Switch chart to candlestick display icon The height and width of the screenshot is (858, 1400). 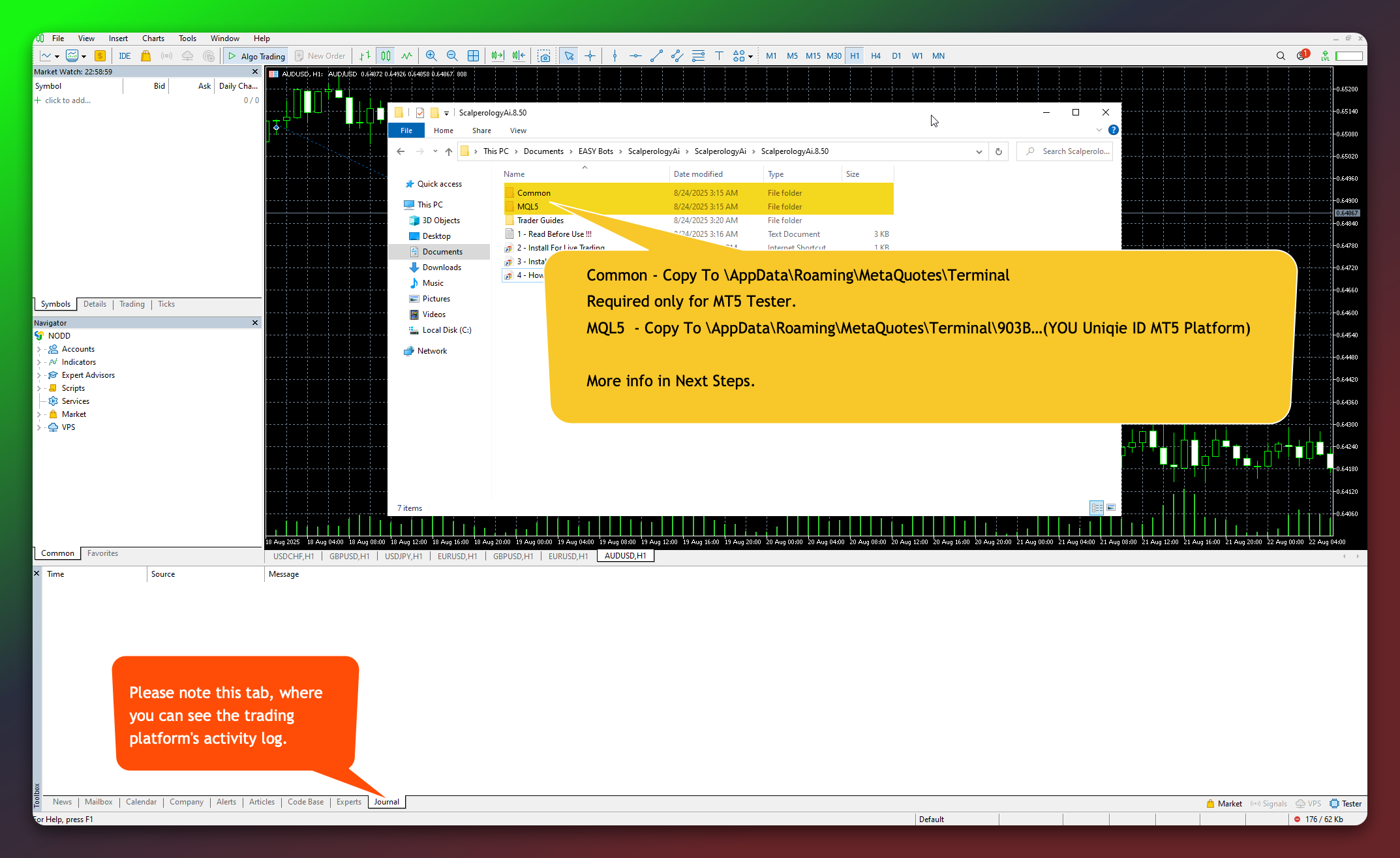(386, 56)
